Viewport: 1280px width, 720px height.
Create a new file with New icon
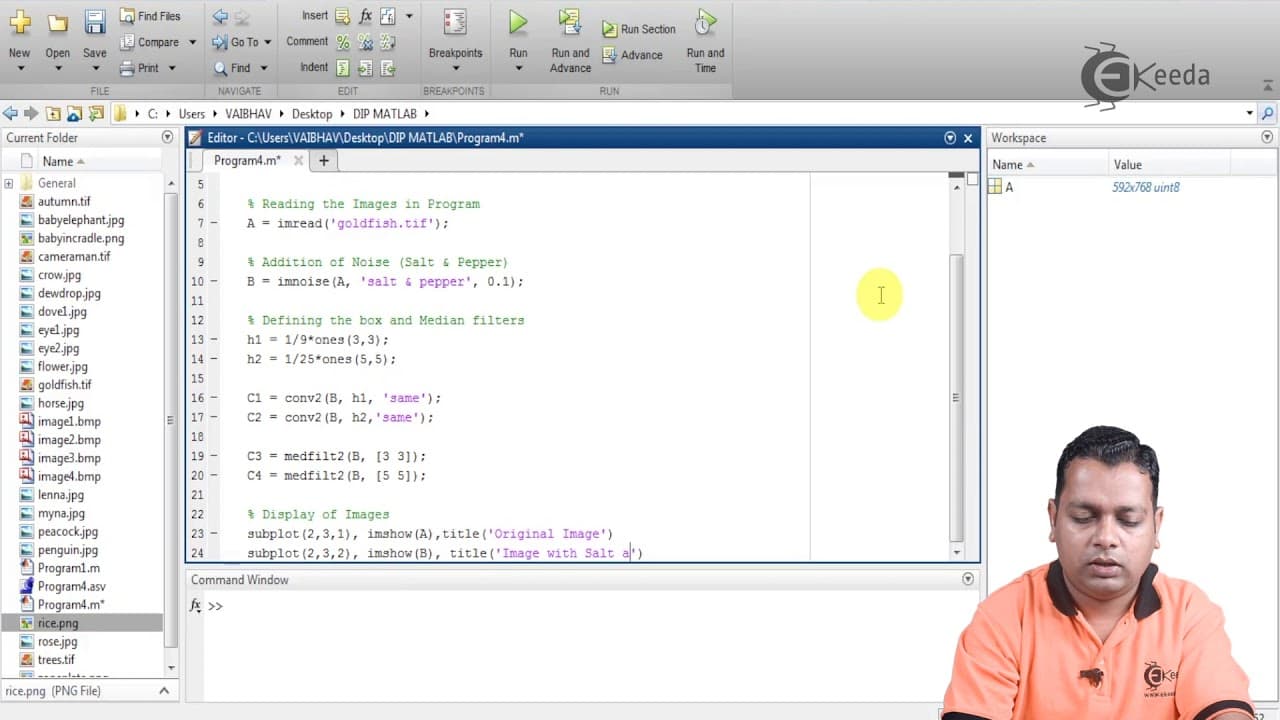(x=19, y=23)
